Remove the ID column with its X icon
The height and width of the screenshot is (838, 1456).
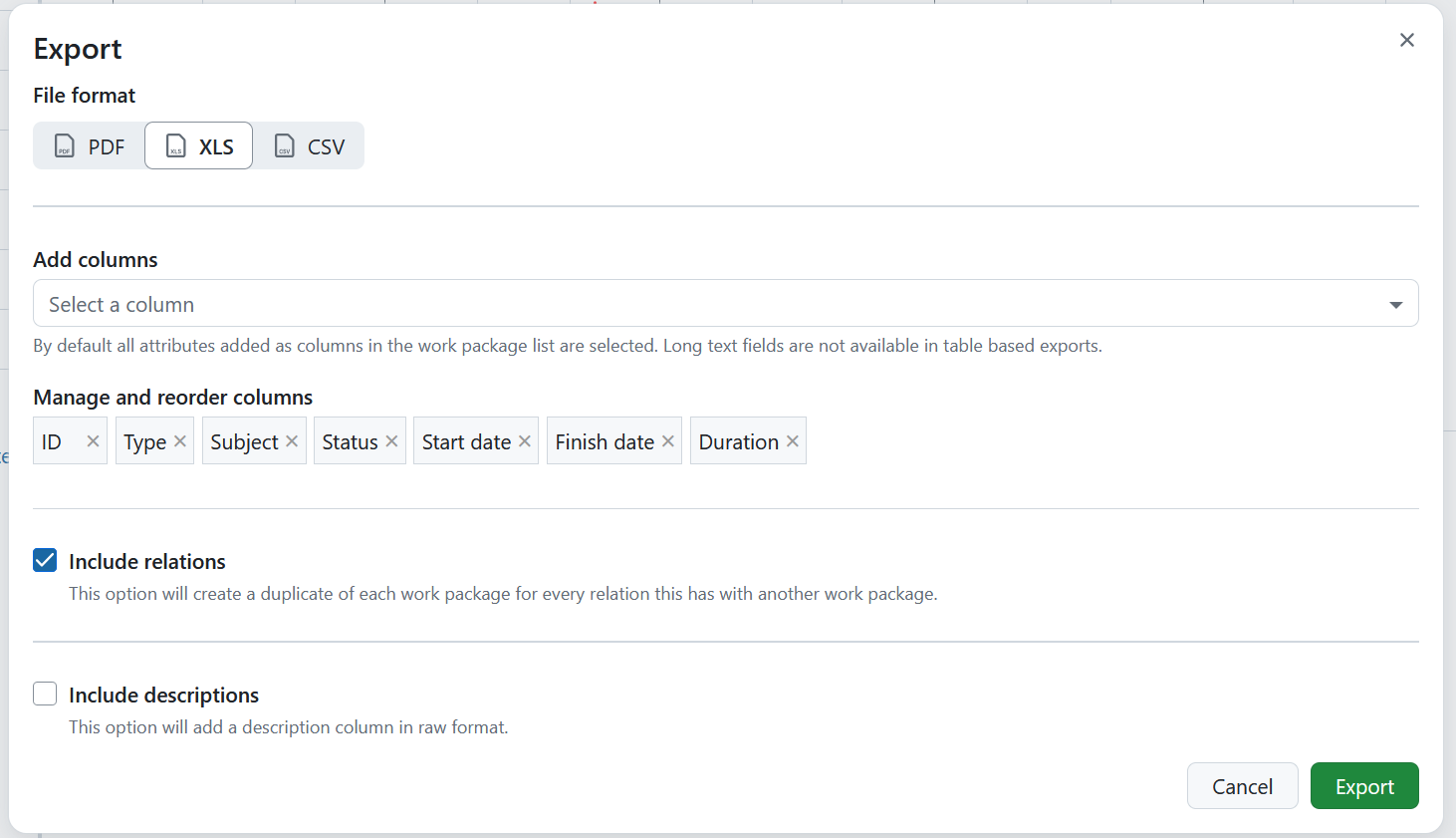tap(94, 440)
